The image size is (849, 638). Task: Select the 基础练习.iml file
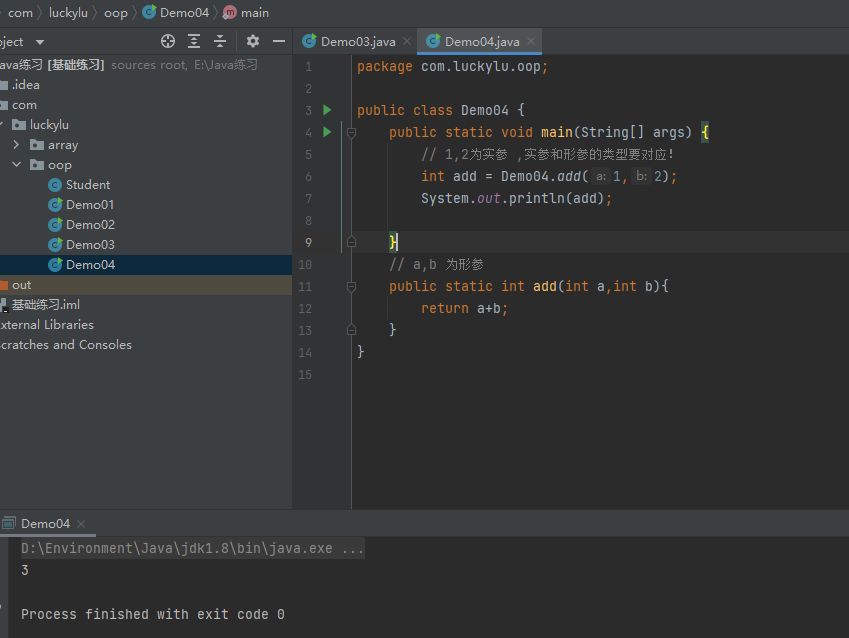(45, 305)
